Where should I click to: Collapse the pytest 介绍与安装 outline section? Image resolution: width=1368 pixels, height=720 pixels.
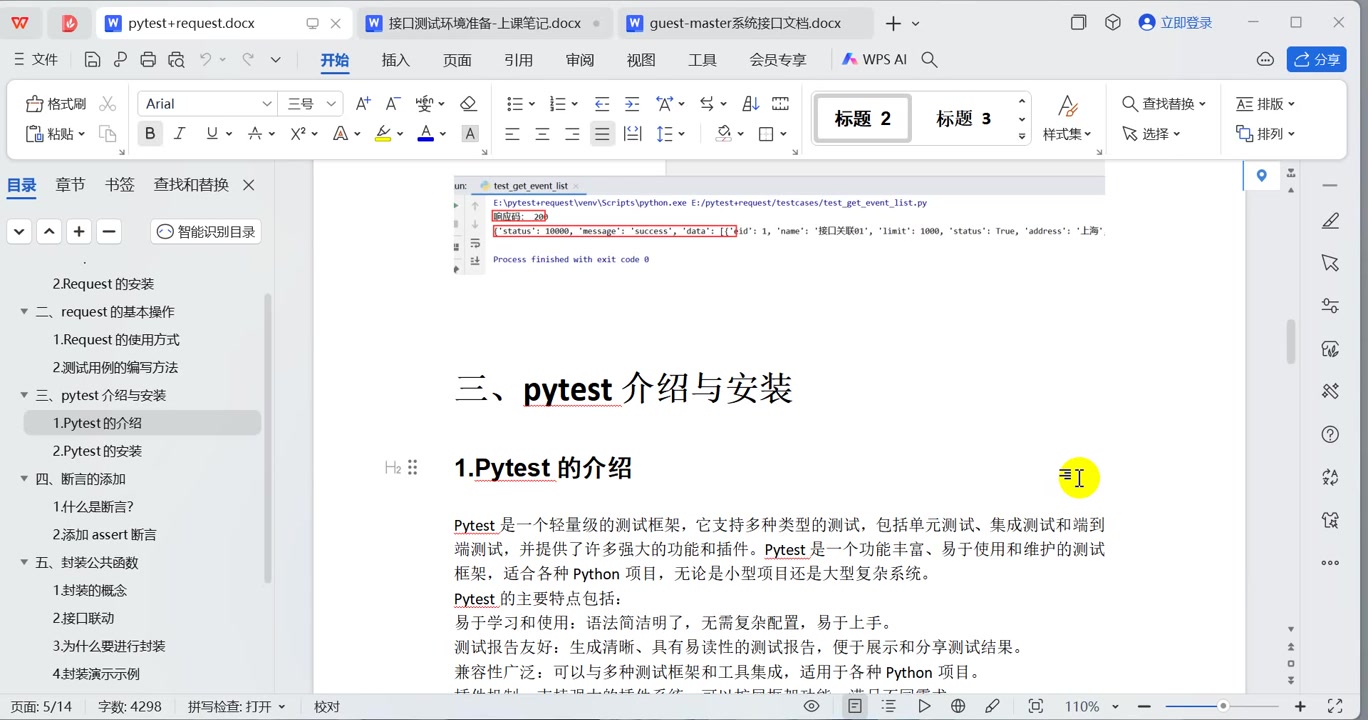pos(22,395)
